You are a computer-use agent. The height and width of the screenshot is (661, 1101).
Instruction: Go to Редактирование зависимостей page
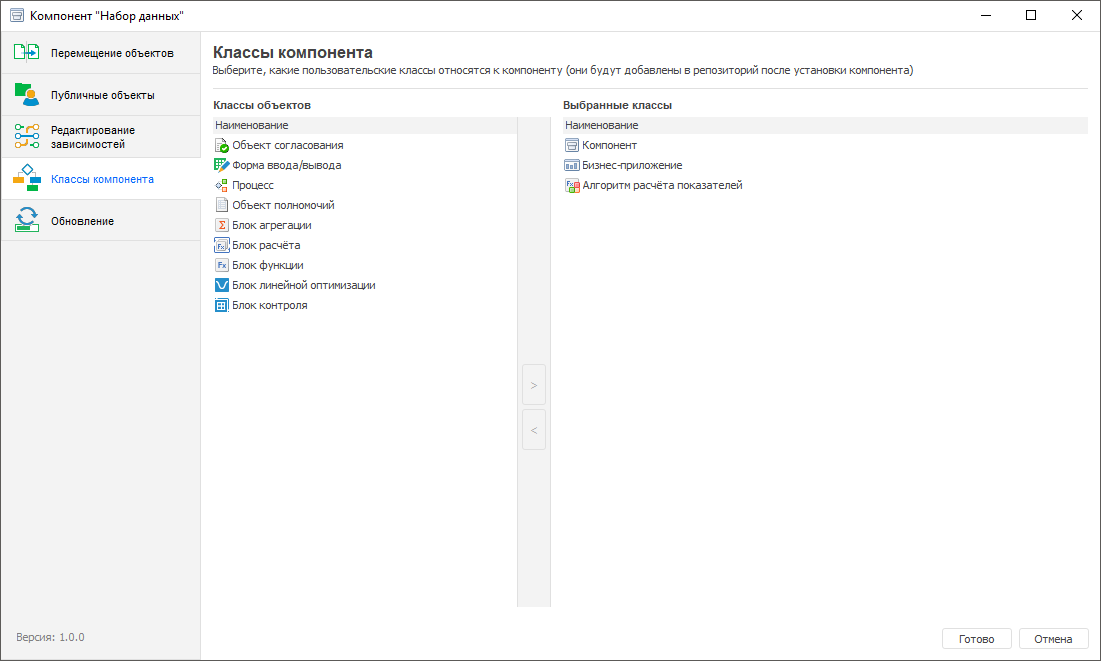point(100,137)
